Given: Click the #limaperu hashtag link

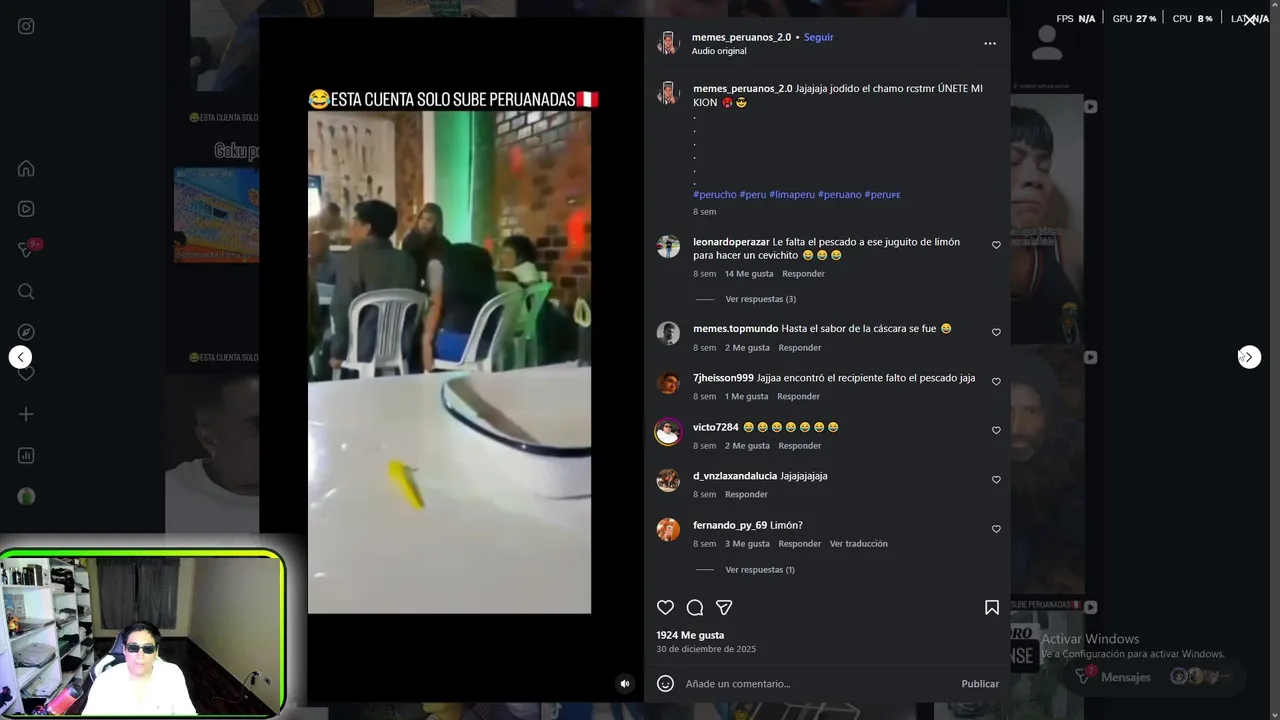Looking at the screenshot, I should click(x=792, y=194).
